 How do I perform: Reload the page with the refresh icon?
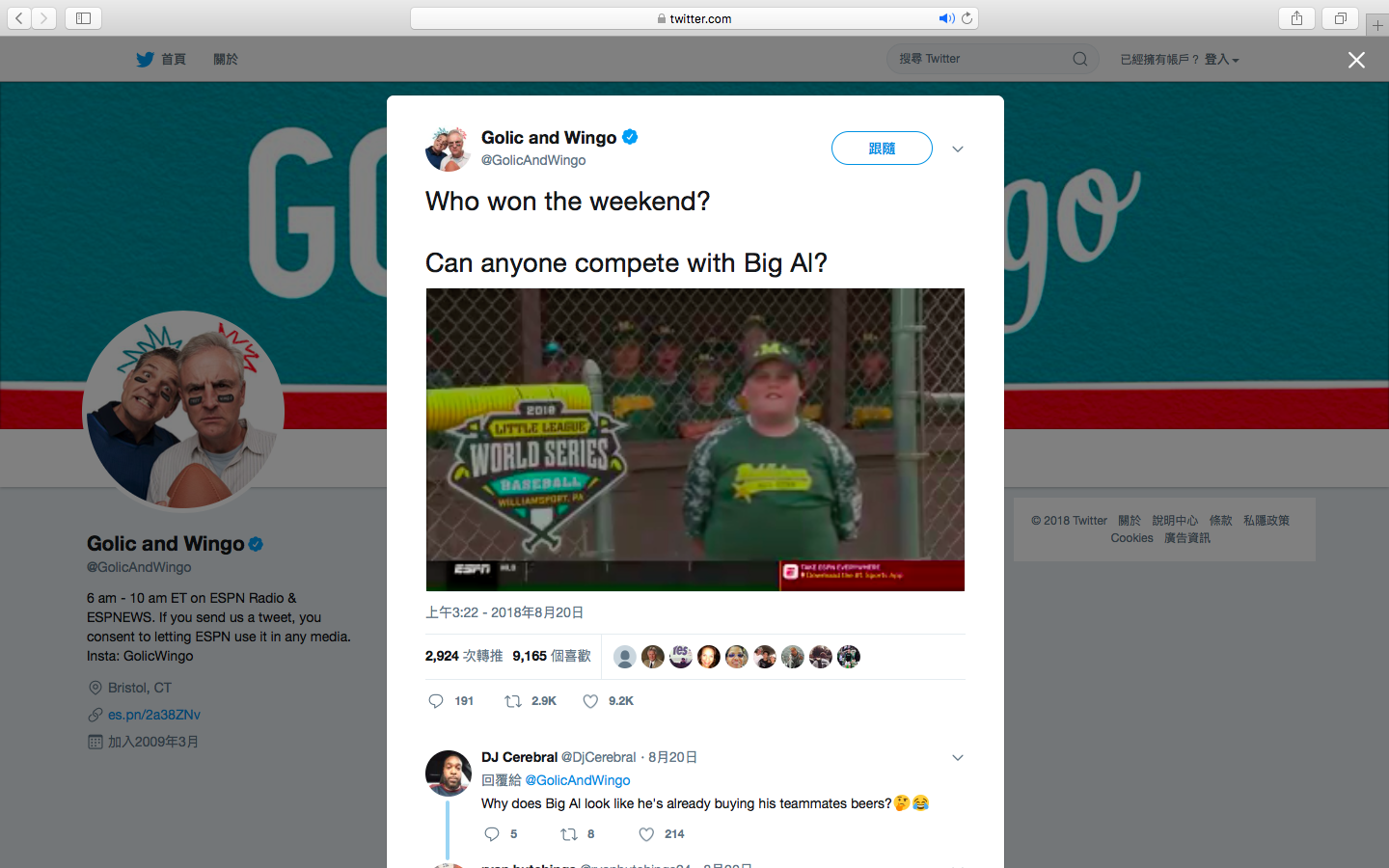coord(967,18)
